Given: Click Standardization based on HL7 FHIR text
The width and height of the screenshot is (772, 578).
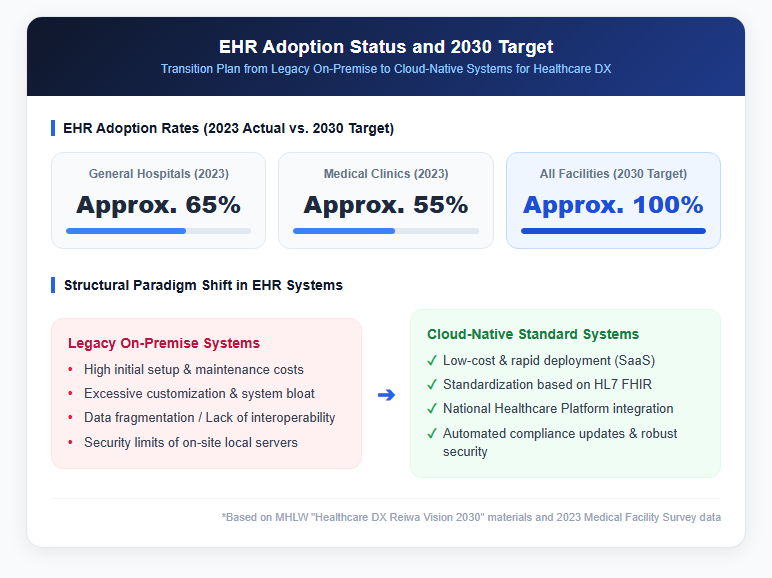Looking at the screenshot, I should coord(547,385).
